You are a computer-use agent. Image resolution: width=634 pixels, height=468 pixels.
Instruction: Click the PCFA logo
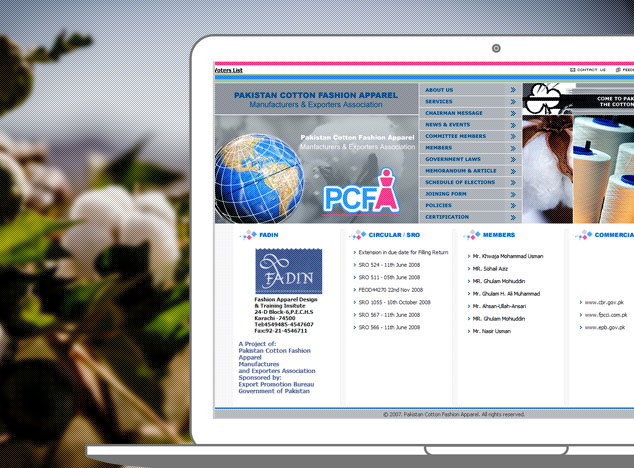tap(361, 191)
